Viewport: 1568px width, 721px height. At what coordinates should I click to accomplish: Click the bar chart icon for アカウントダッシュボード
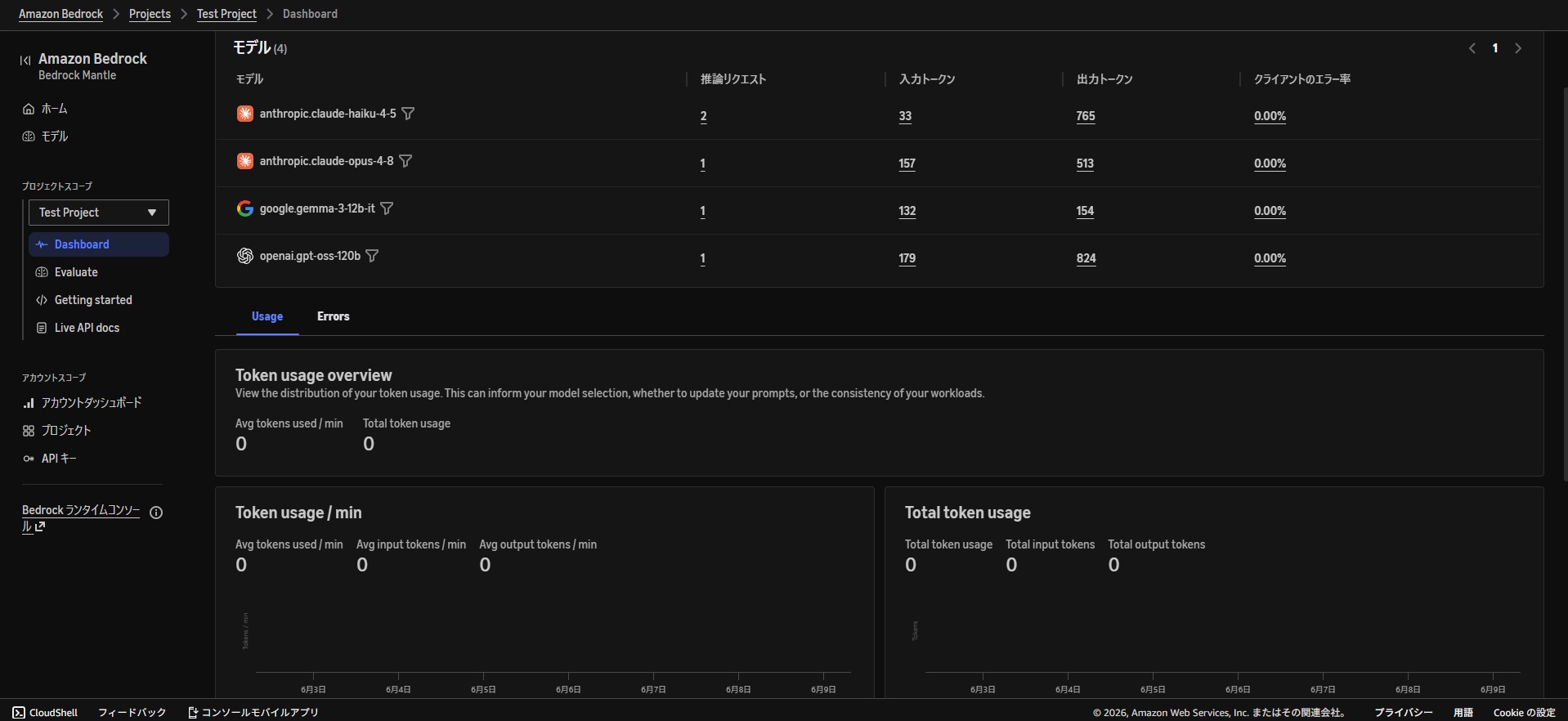(29, 403)
